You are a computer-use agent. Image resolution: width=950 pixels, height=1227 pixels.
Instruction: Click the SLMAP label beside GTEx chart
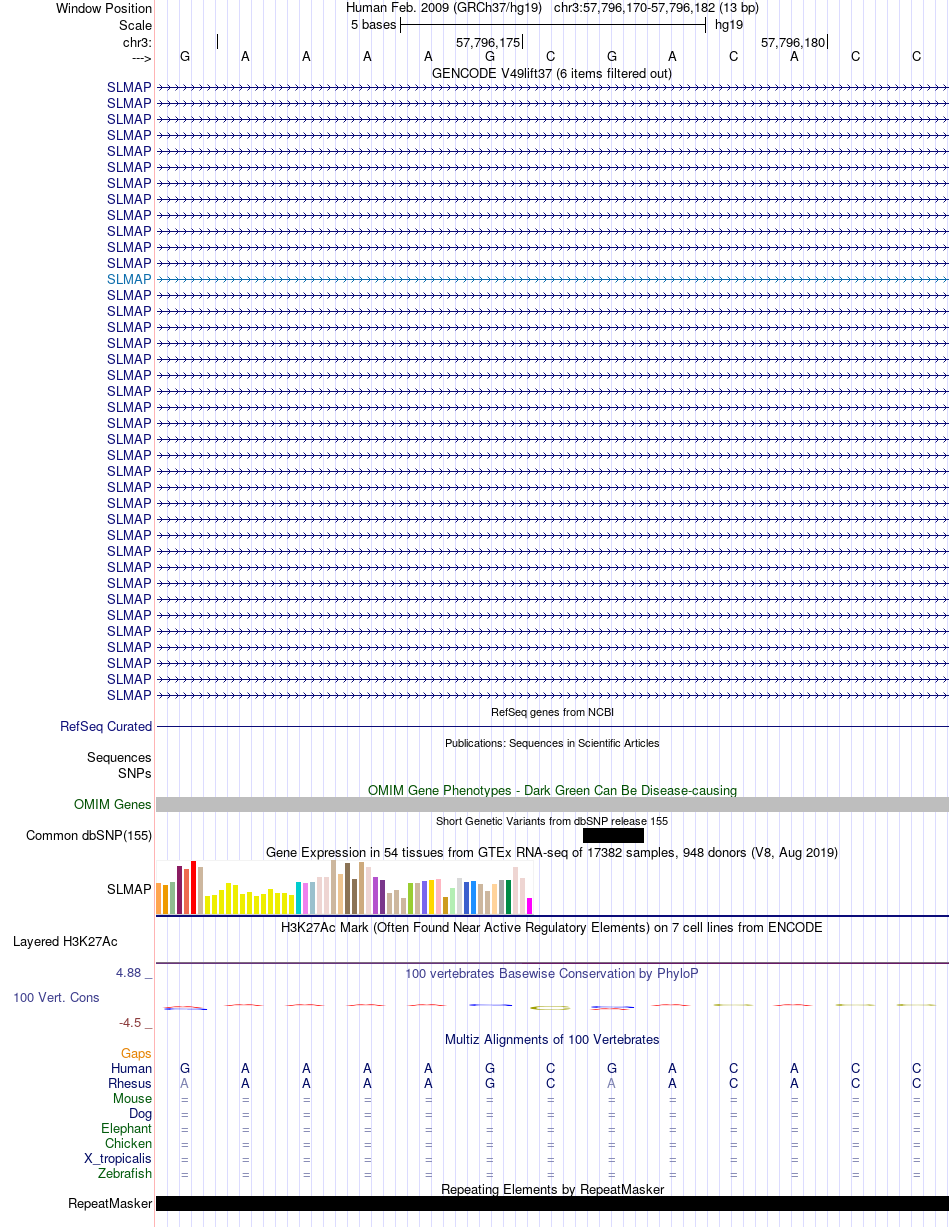129,888
